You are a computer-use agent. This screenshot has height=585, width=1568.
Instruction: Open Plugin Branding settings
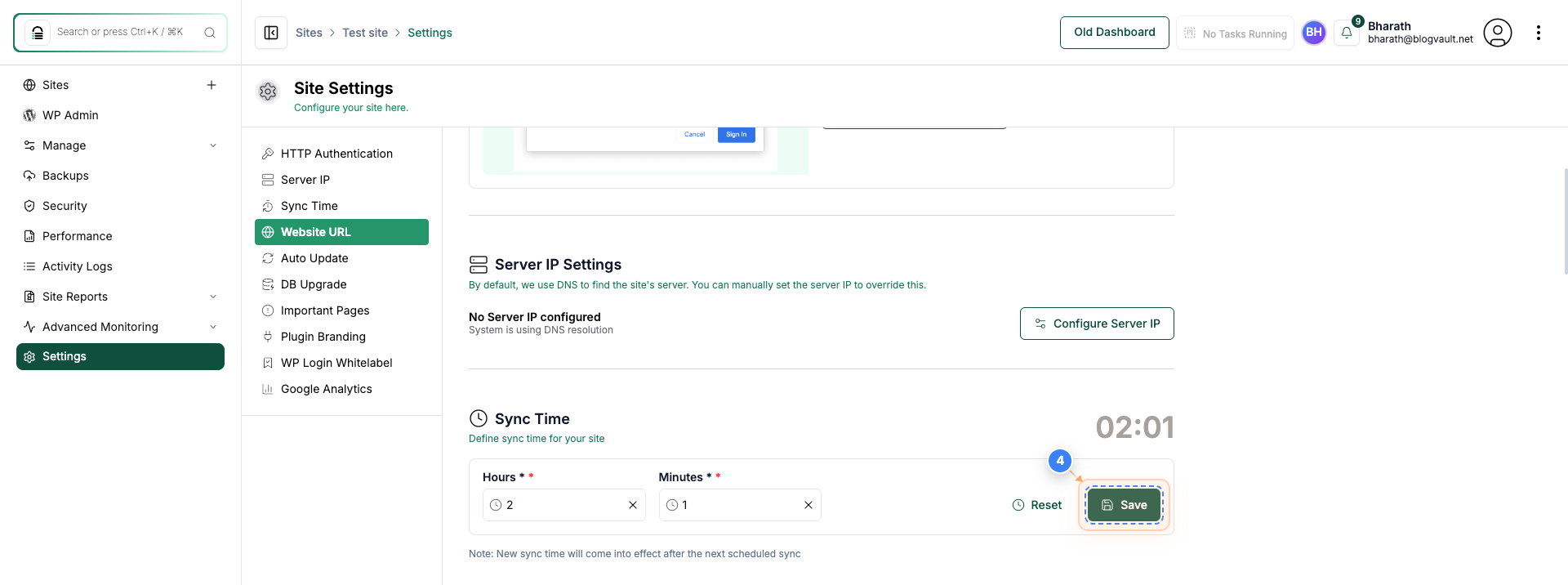click(x=341, y=337)
